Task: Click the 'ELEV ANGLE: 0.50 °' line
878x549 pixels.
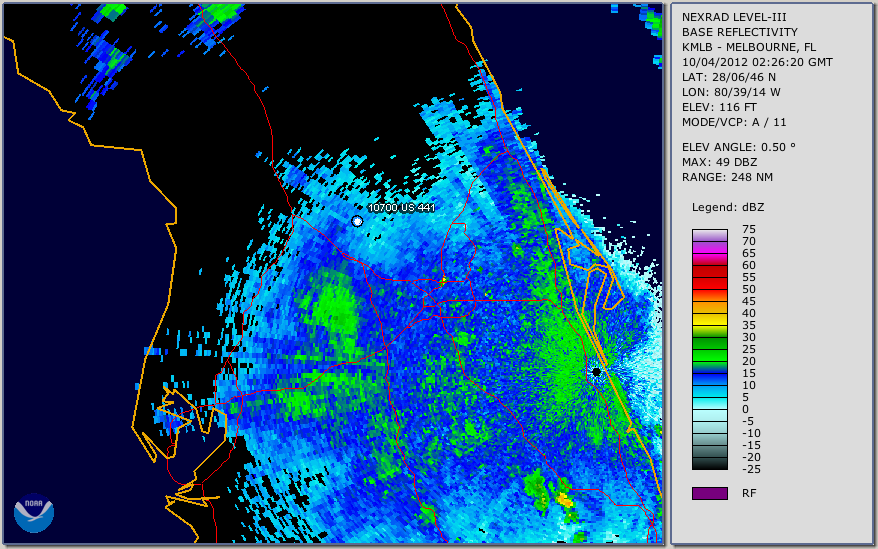Action: [739, 147]
